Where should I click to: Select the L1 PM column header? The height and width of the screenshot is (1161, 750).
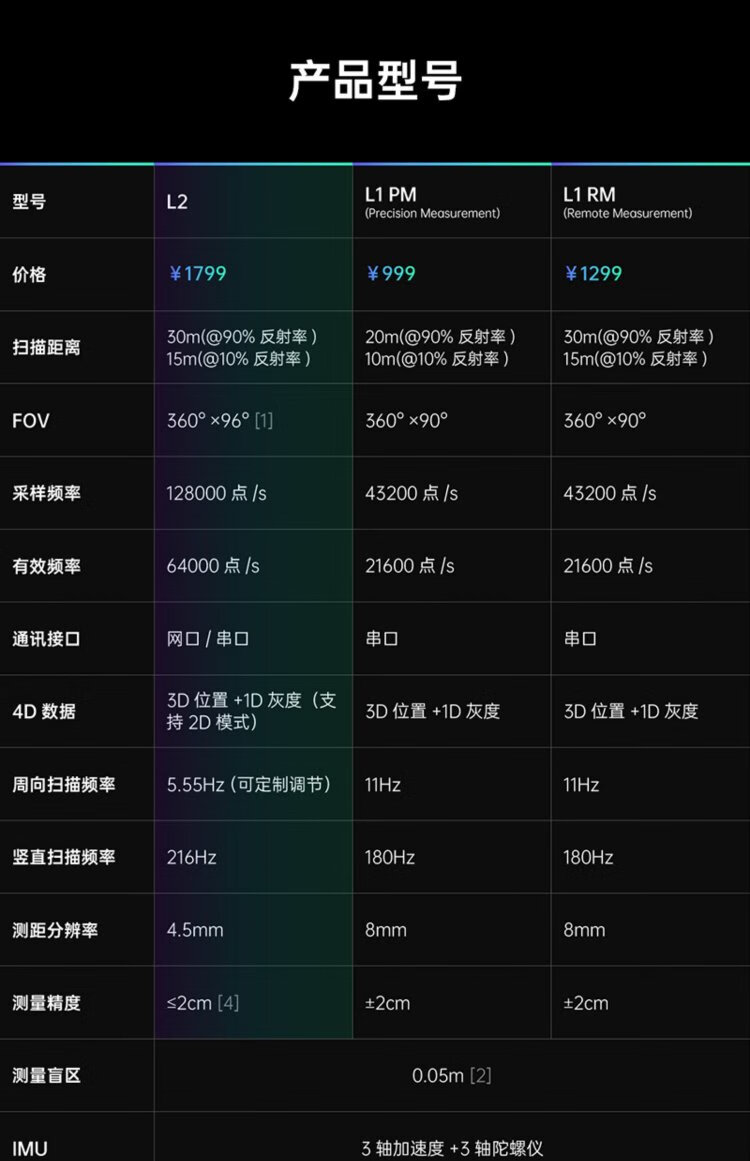(x=391, y=195)
